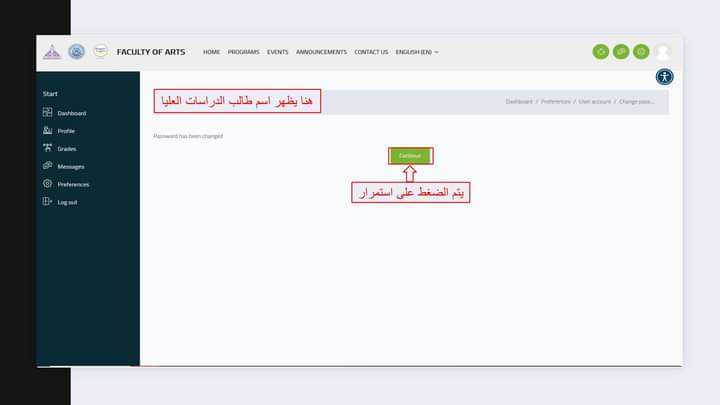
Task: Open Grades icon in the sidebar
Action: coord(47,148)
